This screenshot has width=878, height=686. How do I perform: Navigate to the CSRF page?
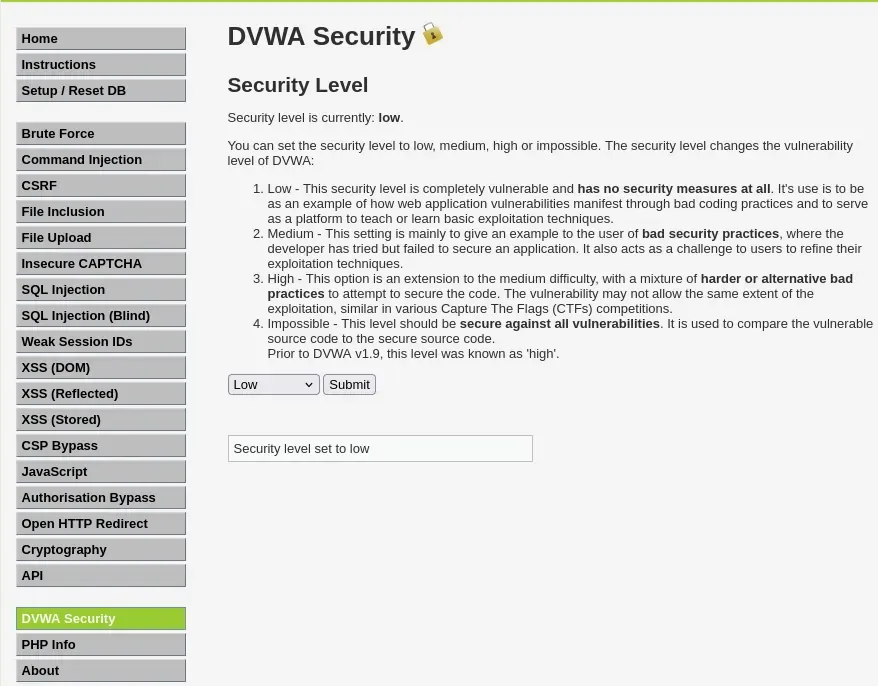point(101,185)
